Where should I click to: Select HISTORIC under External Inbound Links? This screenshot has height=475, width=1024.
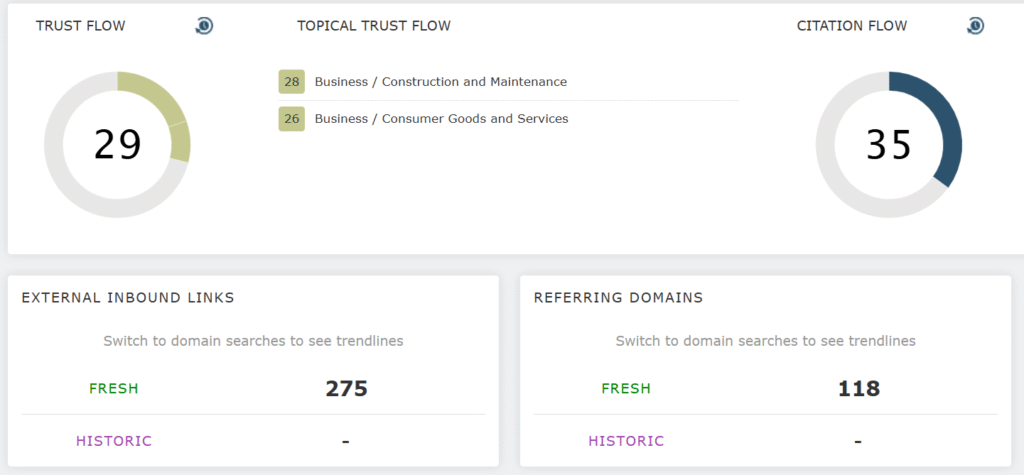[114, 441]
